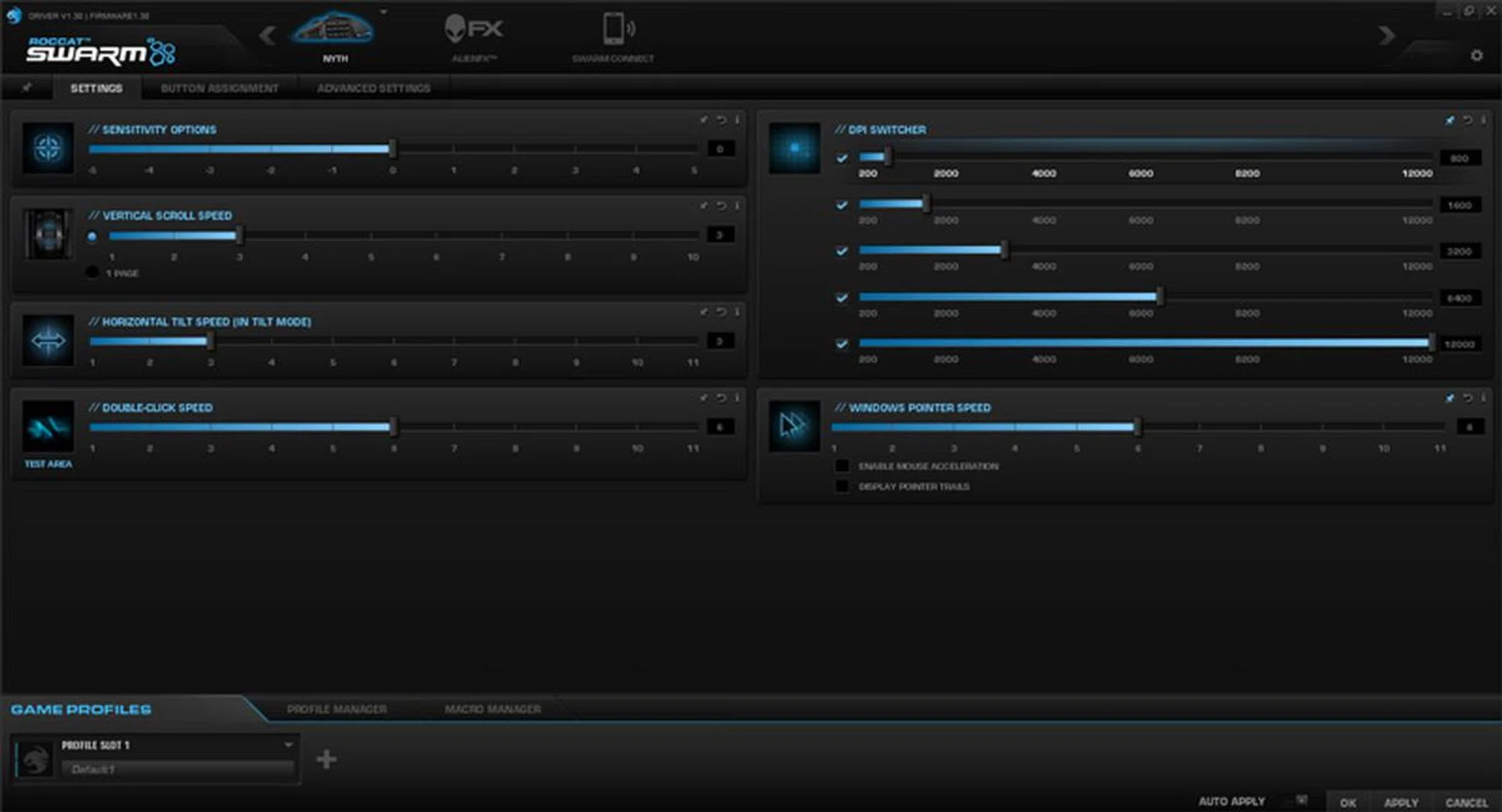Switch to the Button Assignment tab

point(219,88)
